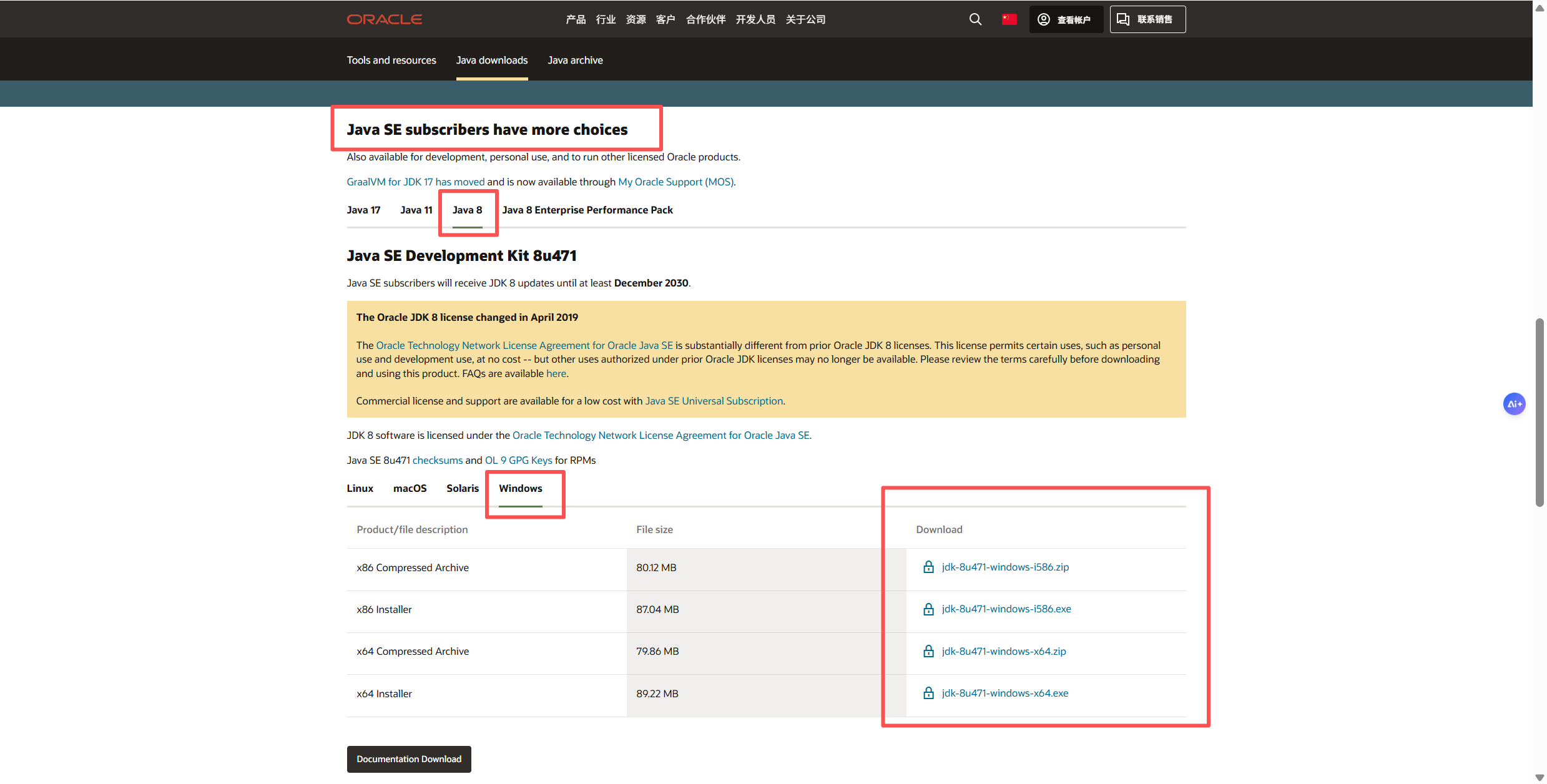Open the checksums link
Viewport: 1547px width, 784px height.
[437, 460]
